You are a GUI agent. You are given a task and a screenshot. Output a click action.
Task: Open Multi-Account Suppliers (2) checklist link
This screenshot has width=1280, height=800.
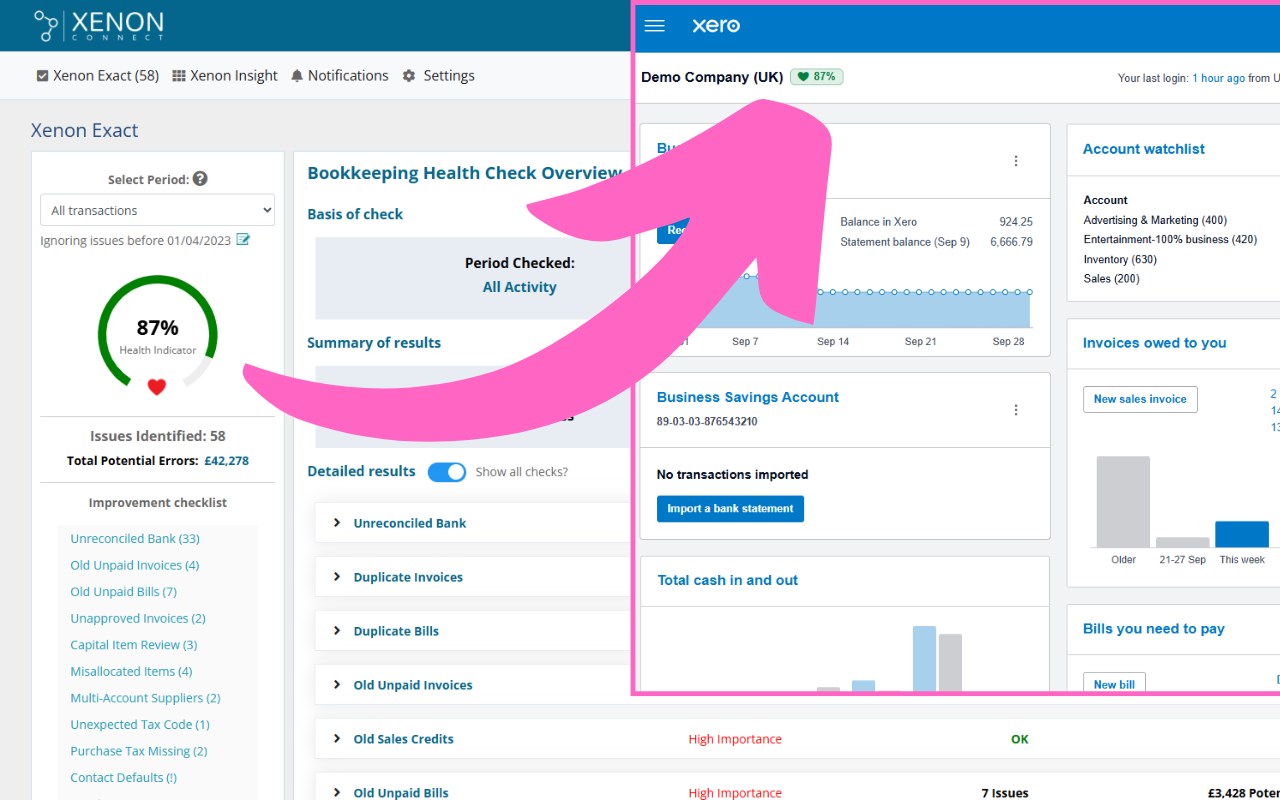[x=145, y=698]
